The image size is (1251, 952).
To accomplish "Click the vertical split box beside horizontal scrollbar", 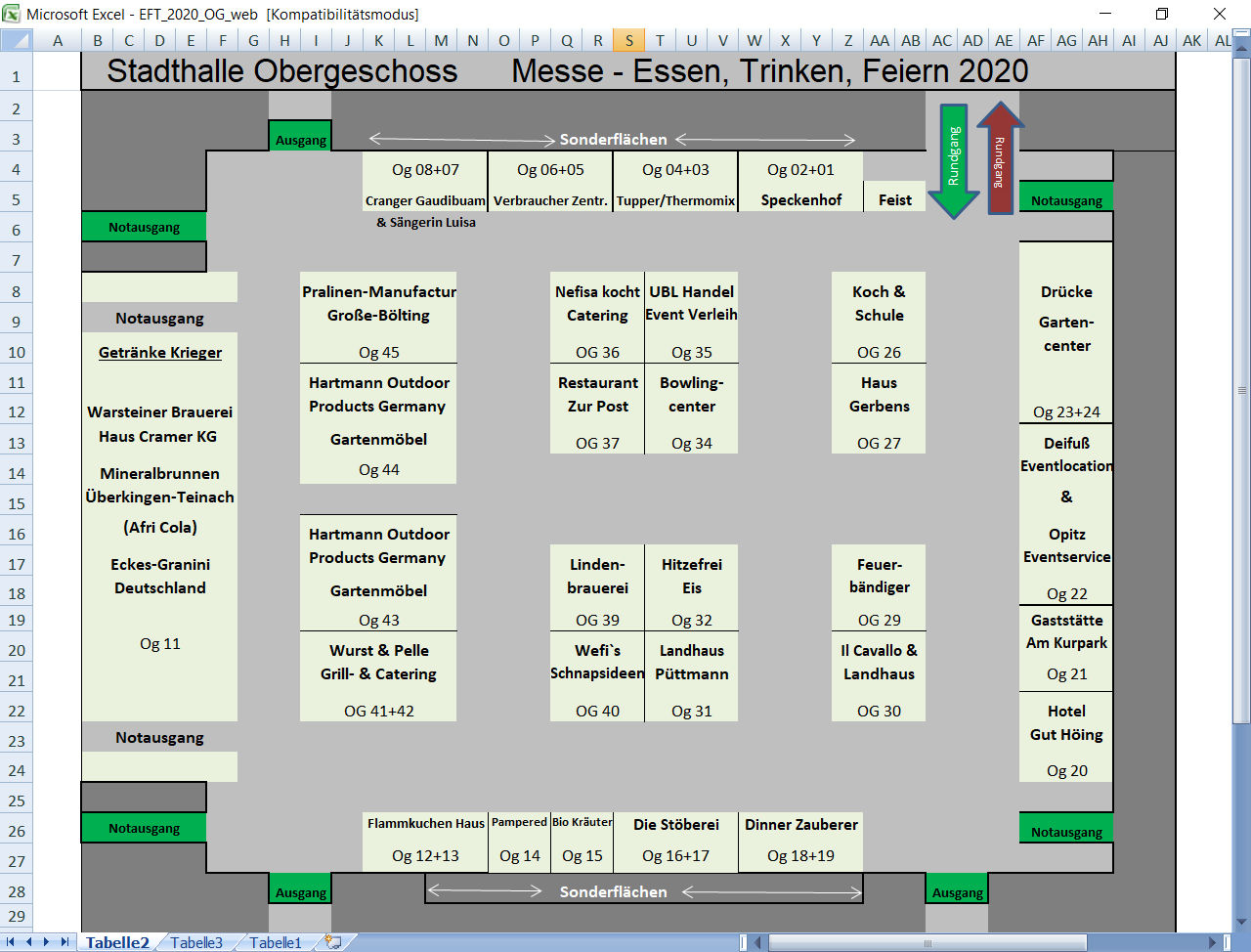I will [x=1227, y=943].
